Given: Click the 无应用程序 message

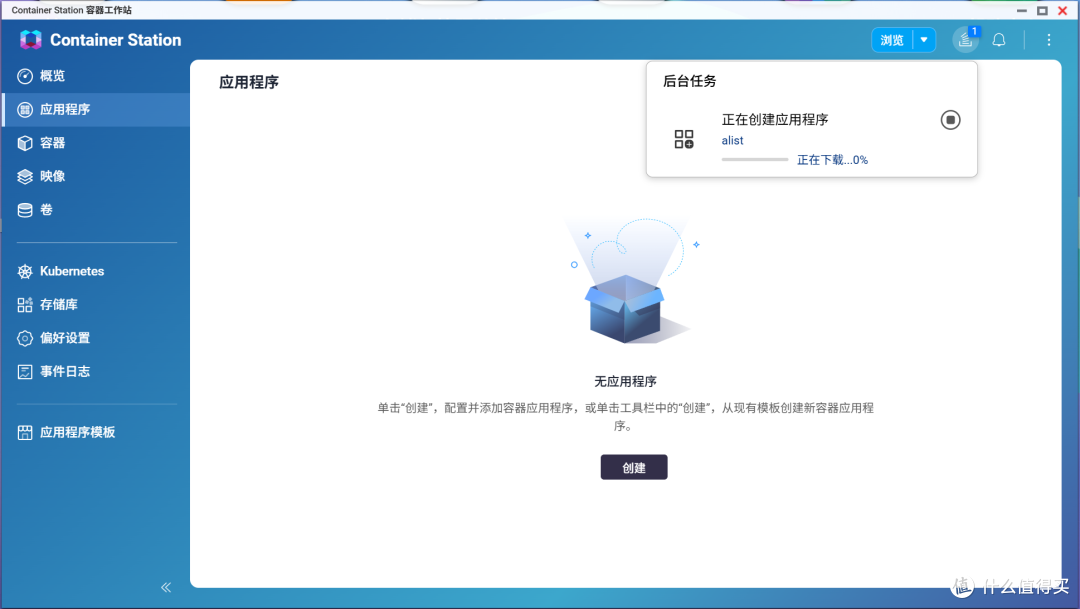Looking at the screenshot, I should [x=625, y=382].
